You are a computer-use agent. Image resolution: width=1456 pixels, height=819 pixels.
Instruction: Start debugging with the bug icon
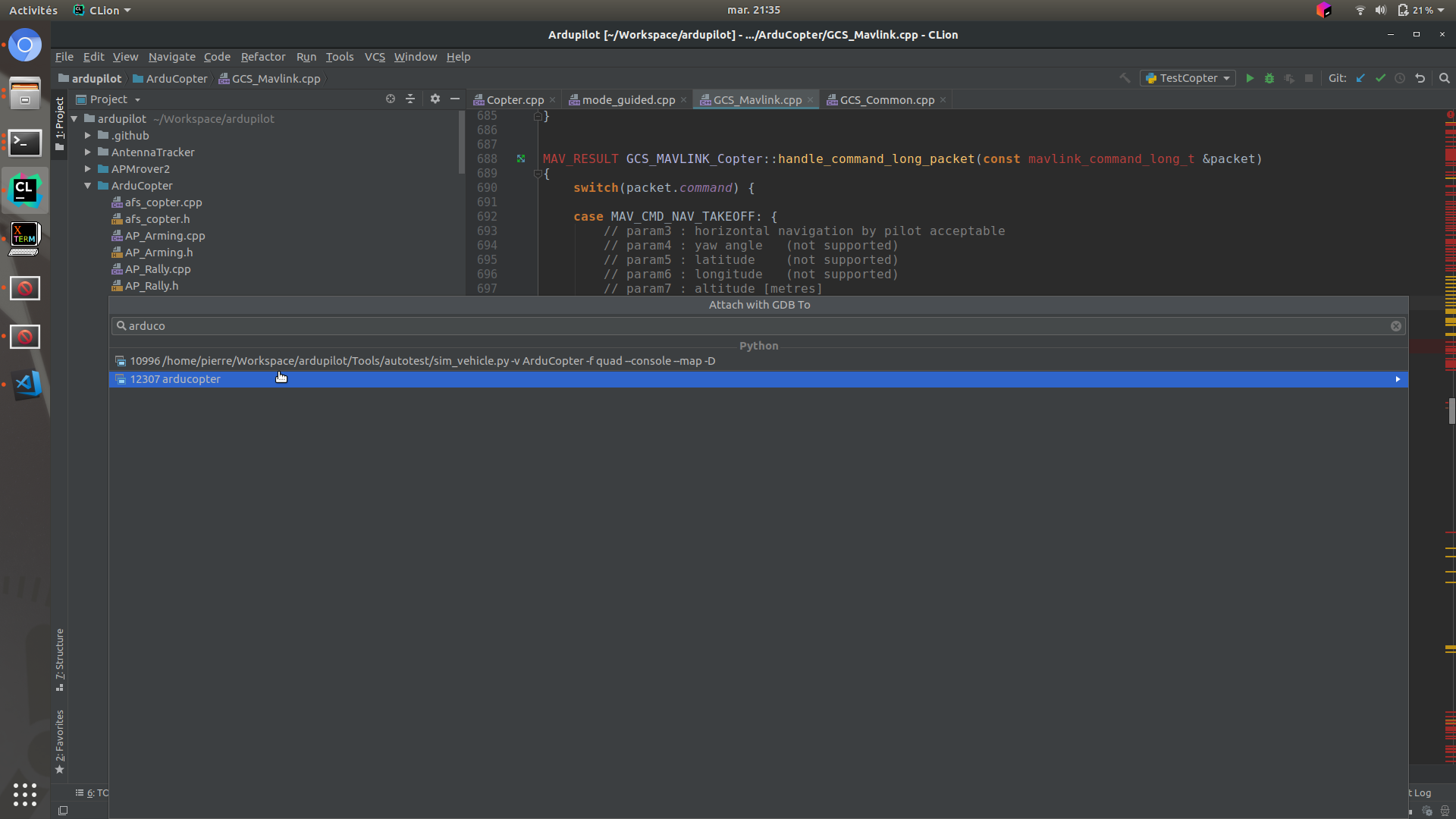click(1269, 78)
